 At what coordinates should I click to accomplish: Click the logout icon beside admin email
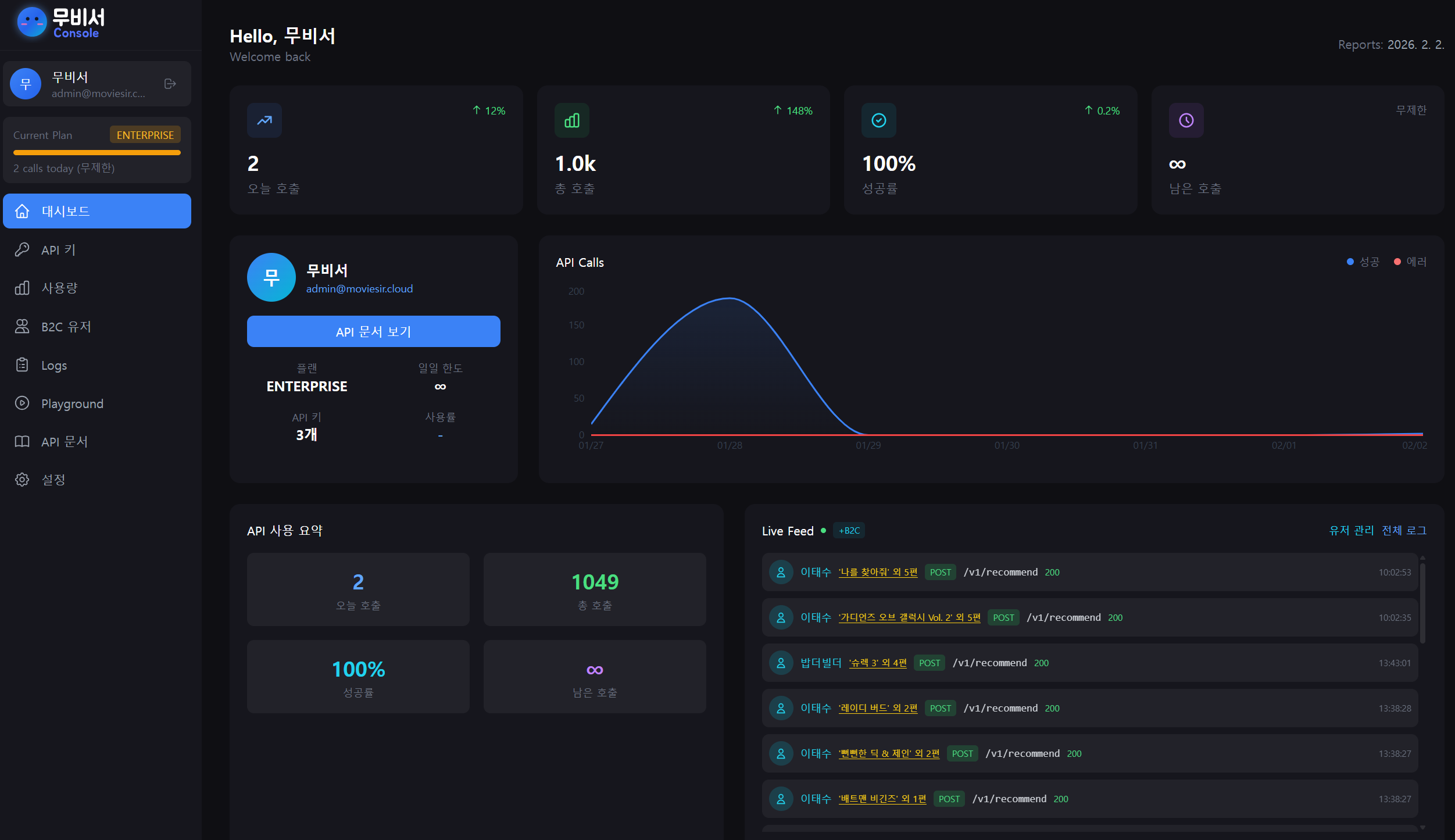(x=170, y=84)
